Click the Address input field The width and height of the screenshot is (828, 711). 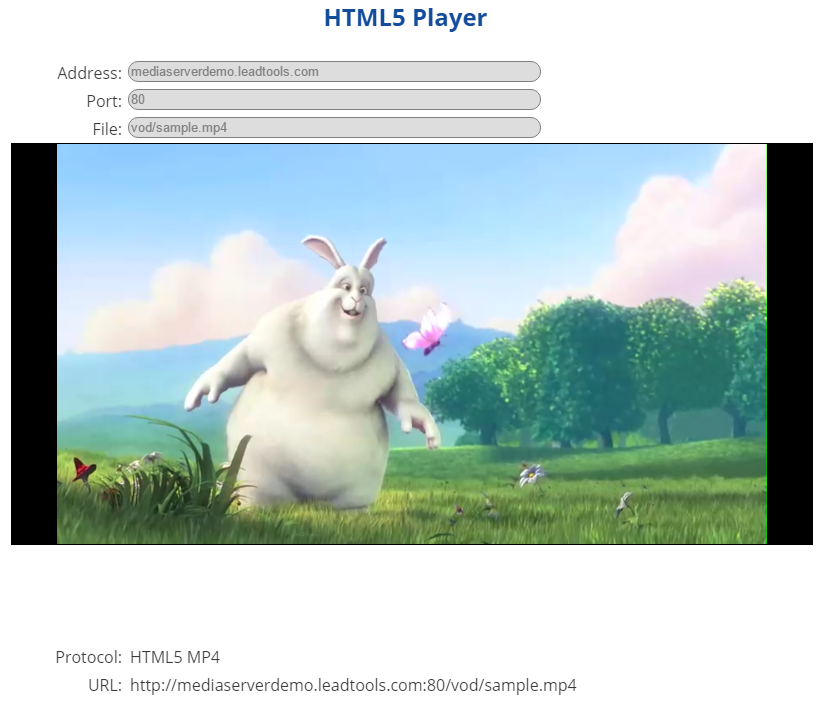[x=334, y=72]
